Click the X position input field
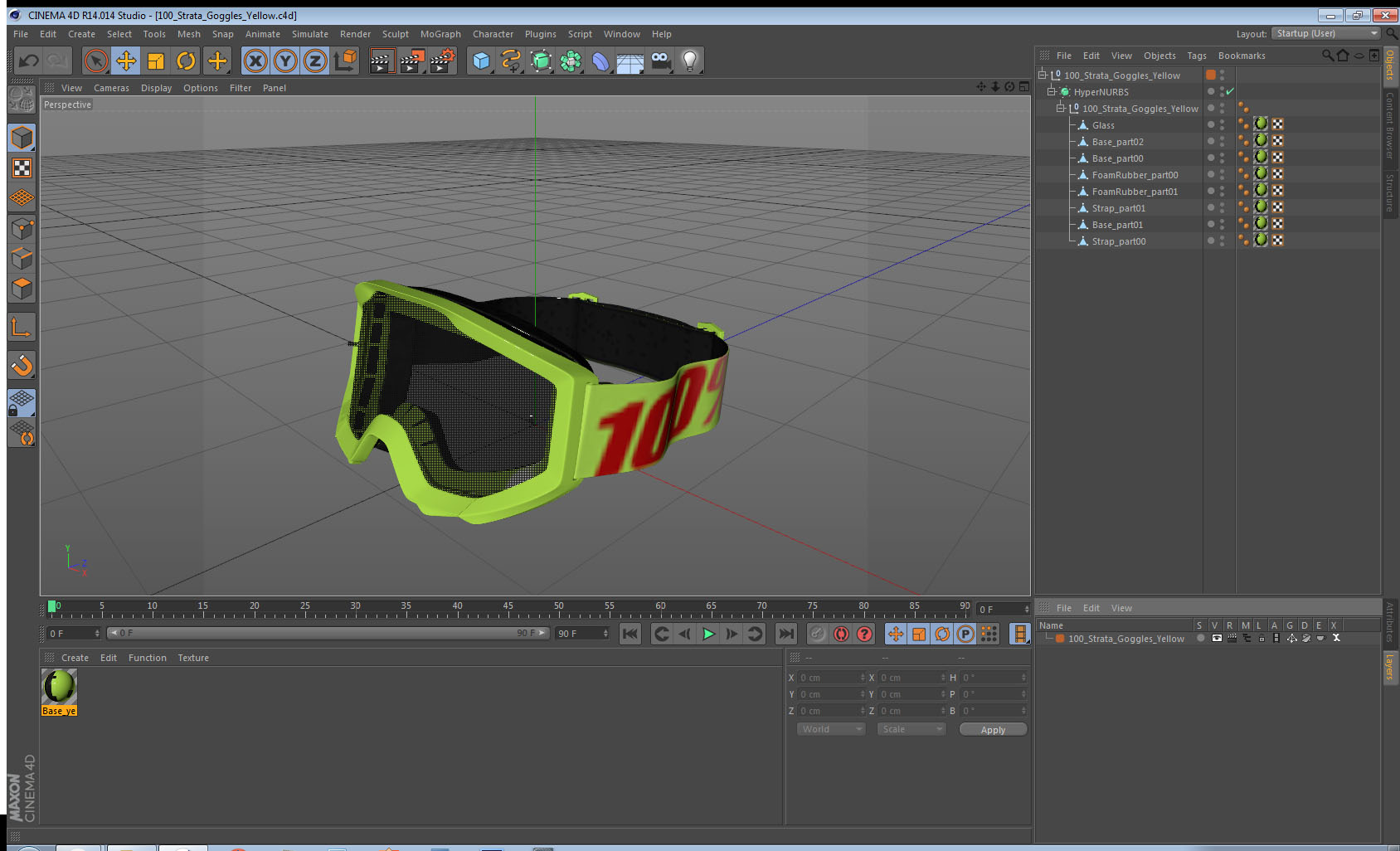The height and width of the screenshot is (851, 1400). click(x=831, y=678)
